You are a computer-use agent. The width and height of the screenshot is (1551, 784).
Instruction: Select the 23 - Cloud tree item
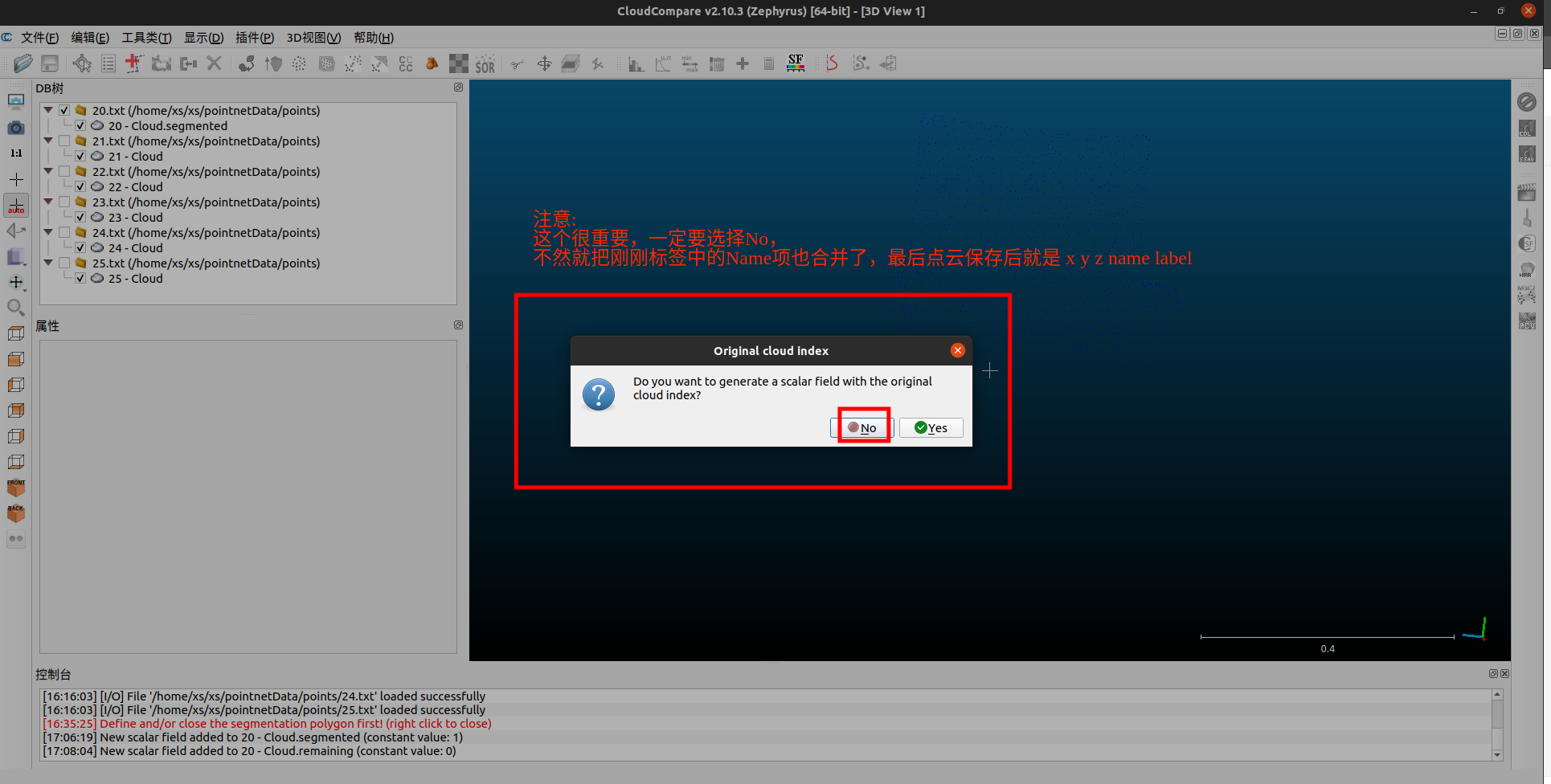pyautogui.click(x=135, y=217)
